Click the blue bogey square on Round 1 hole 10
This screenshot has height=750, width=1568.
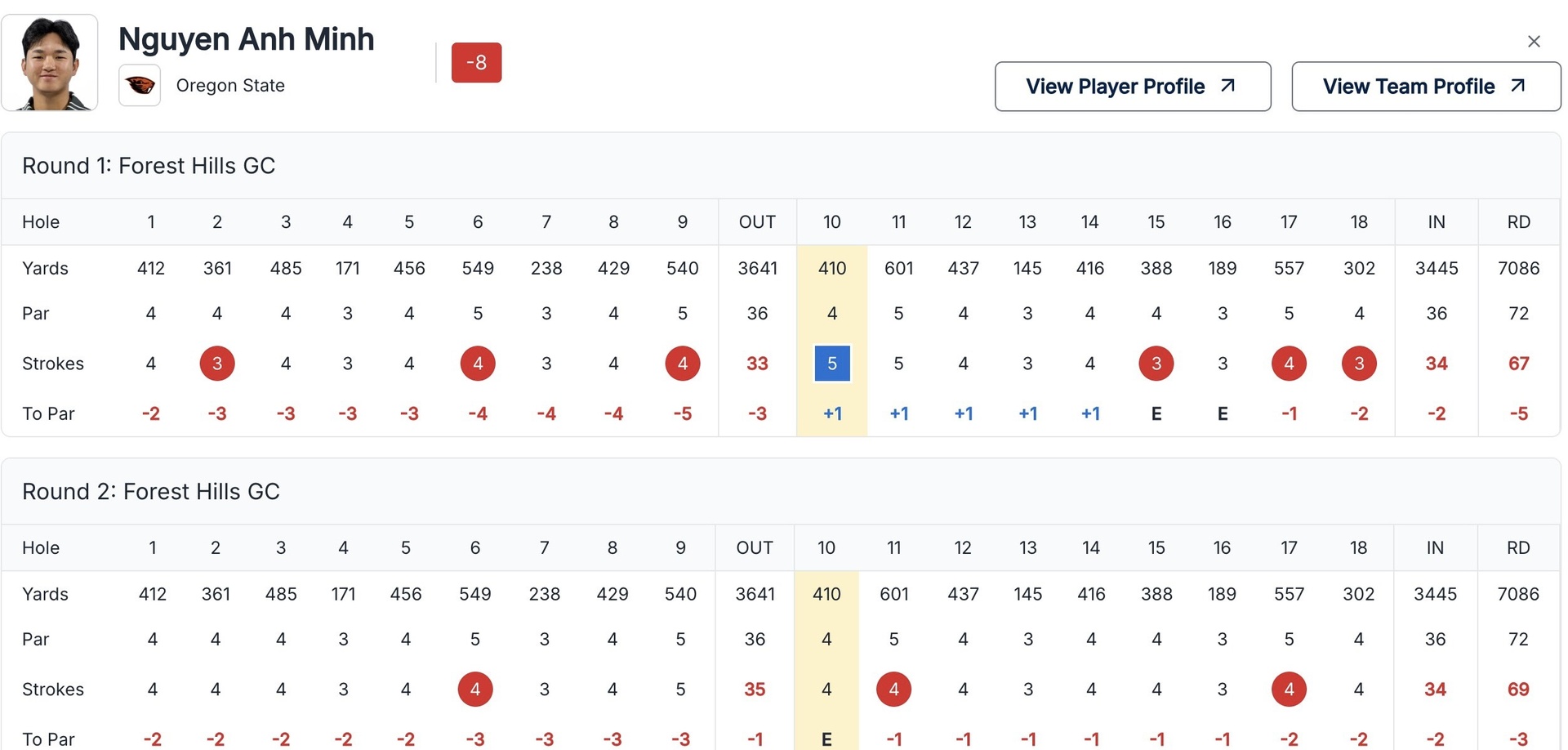[x=832, y=364]
